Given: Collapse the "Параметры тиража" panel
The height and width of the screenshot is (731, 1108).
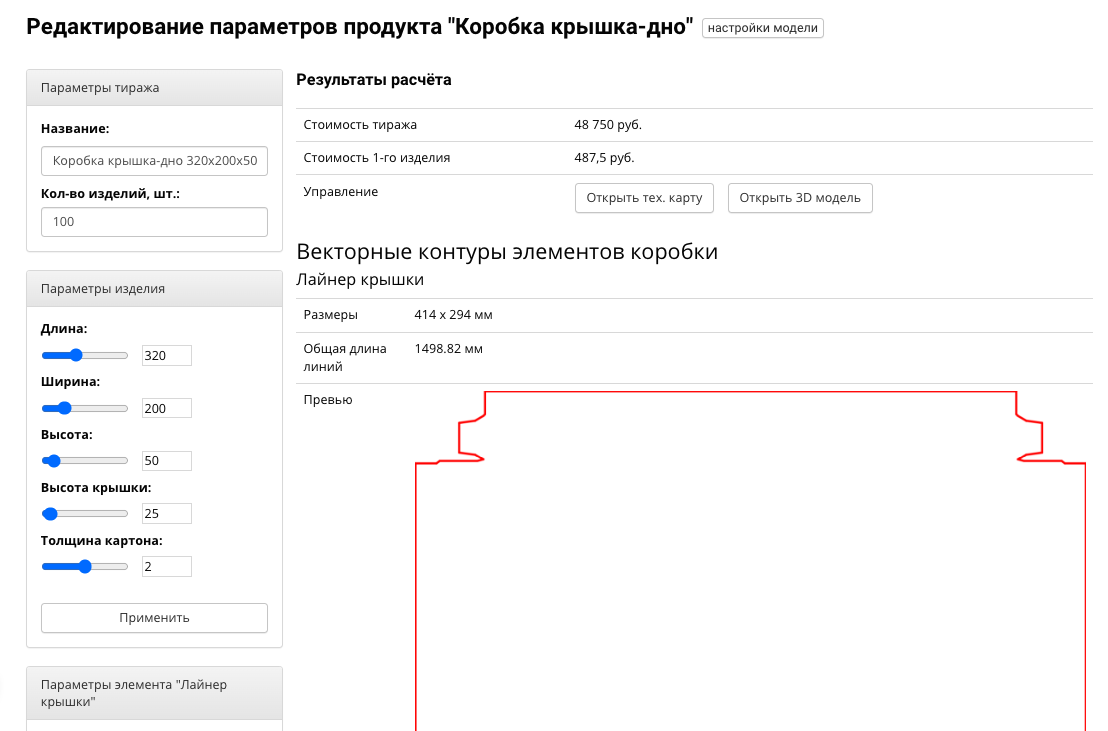Looking at the screenshot, I should click(154, 87).
